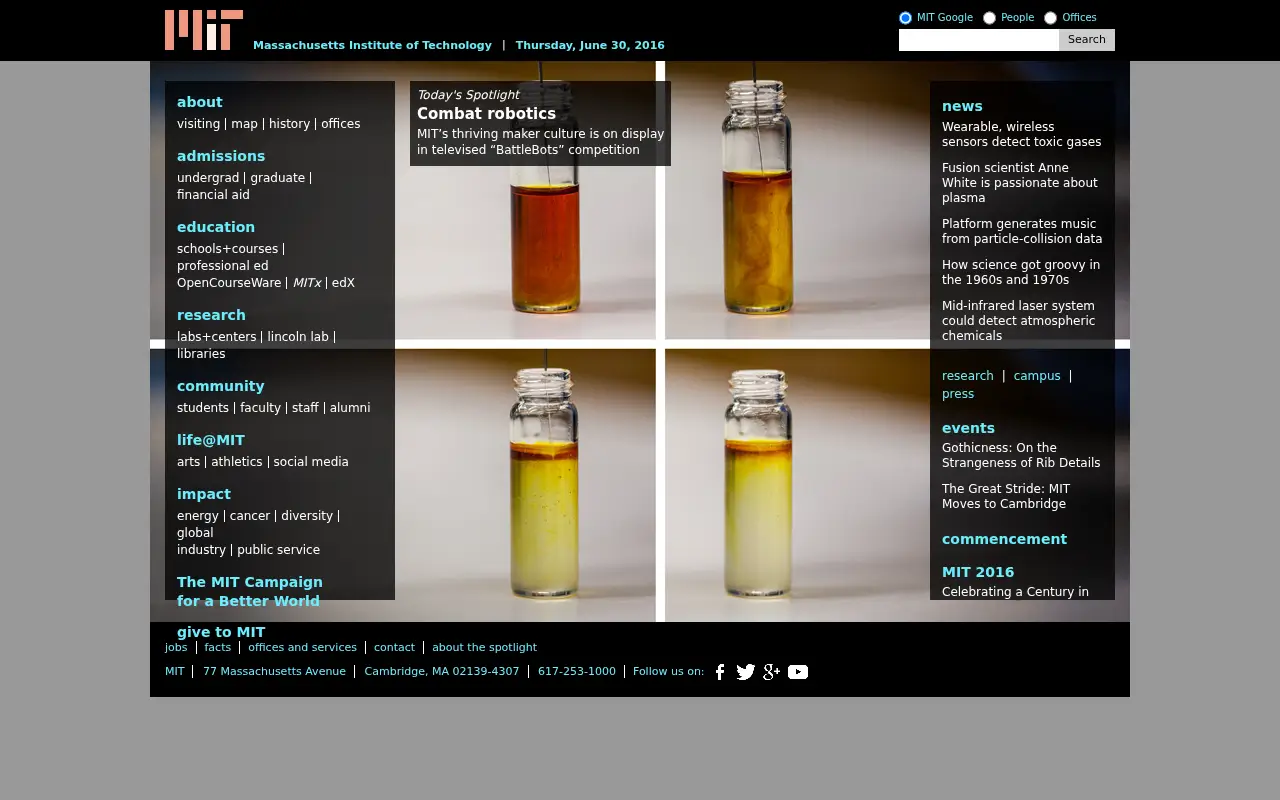Open the MIT Campaign for a Better World
Image resolution: width=1280 pixels, height=800 pixels.
point(250,591)
